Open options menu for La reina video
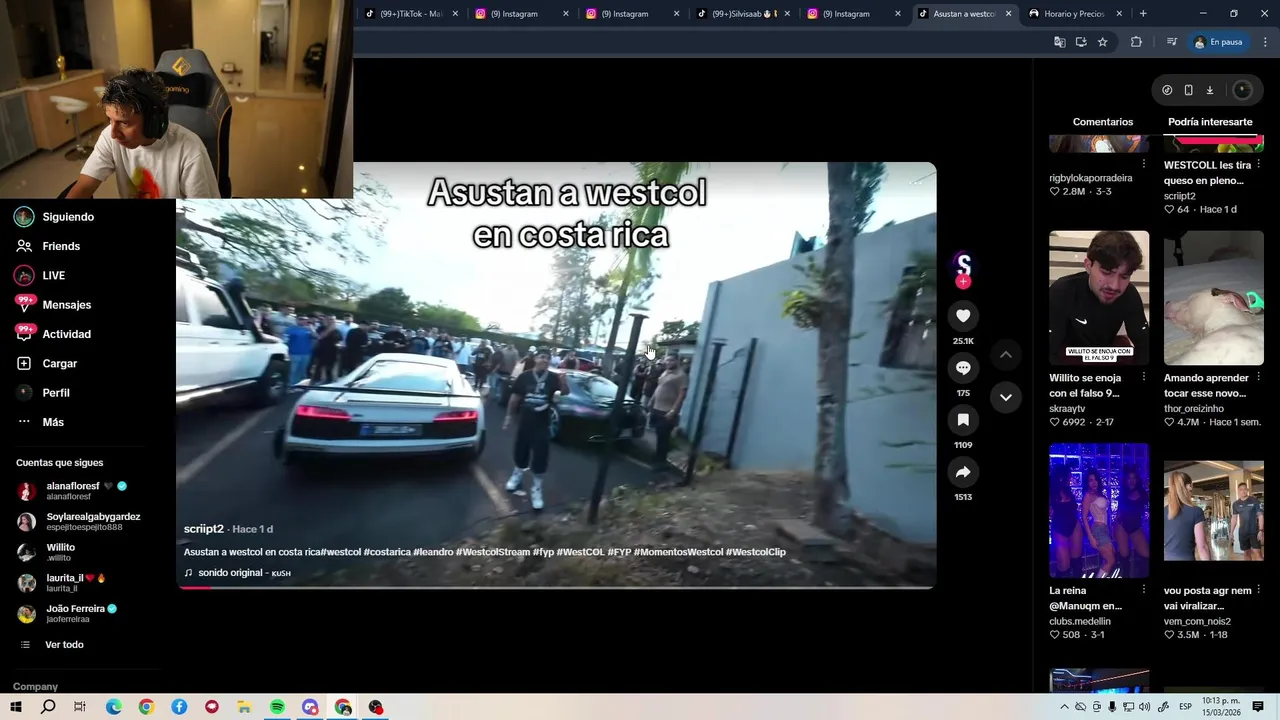This screenshot has width=1280, height=720. [x=1144, y=590]
